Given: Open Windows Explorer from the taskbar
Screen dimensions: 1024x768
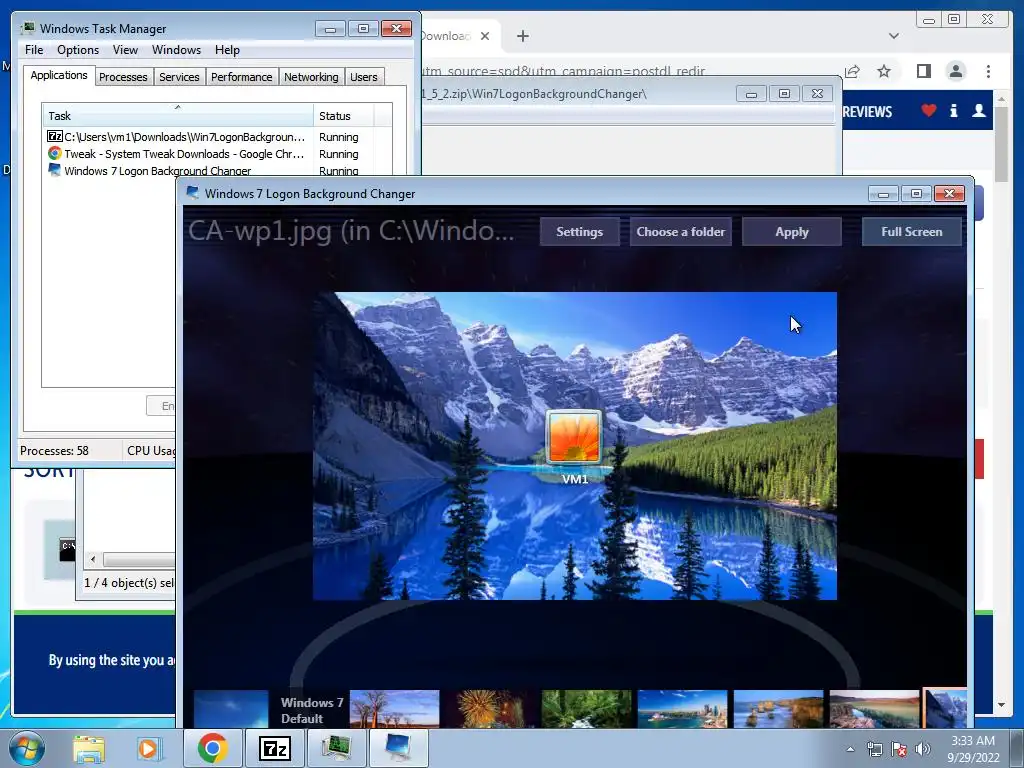Looking at the screenshot, I should tap(89, 748).
